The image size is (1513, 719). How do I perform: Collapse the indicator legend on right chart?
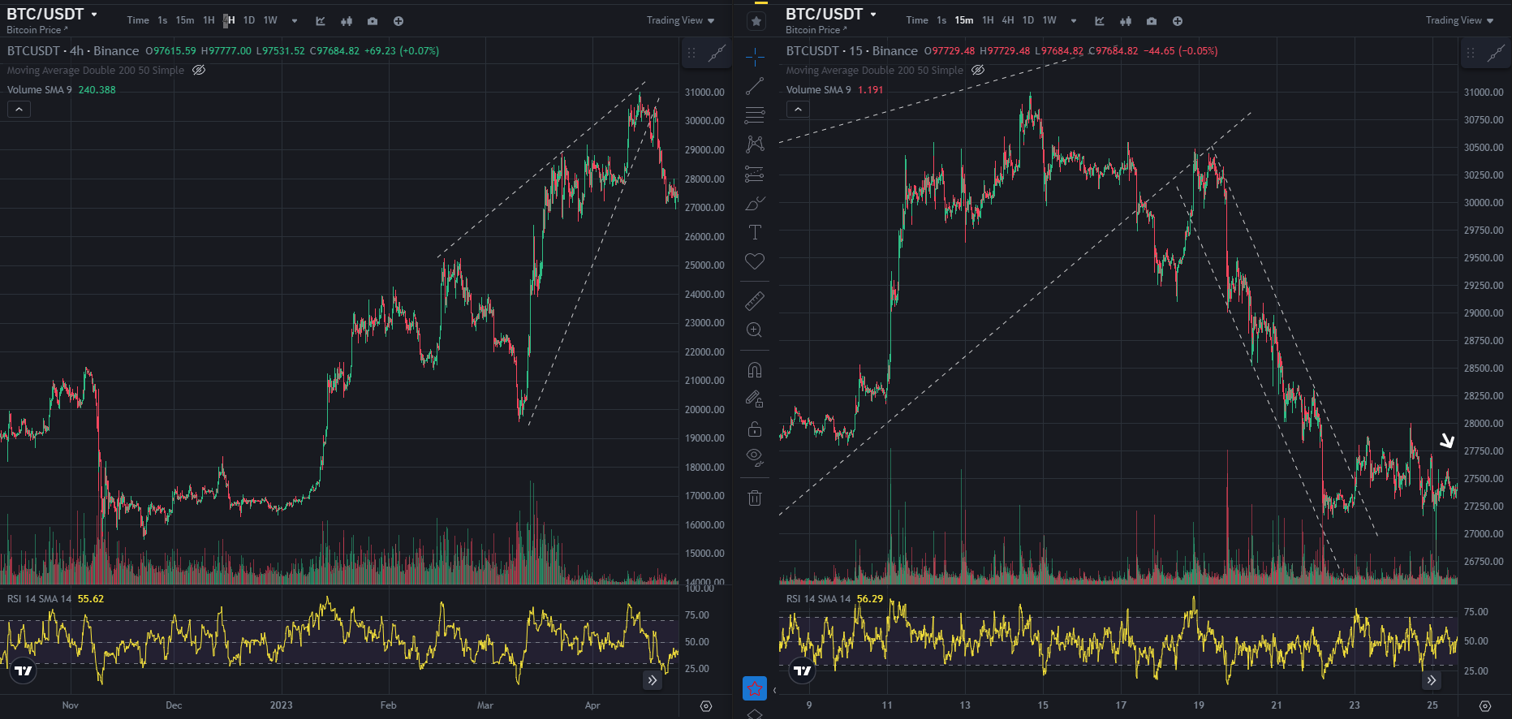(797, 109)
